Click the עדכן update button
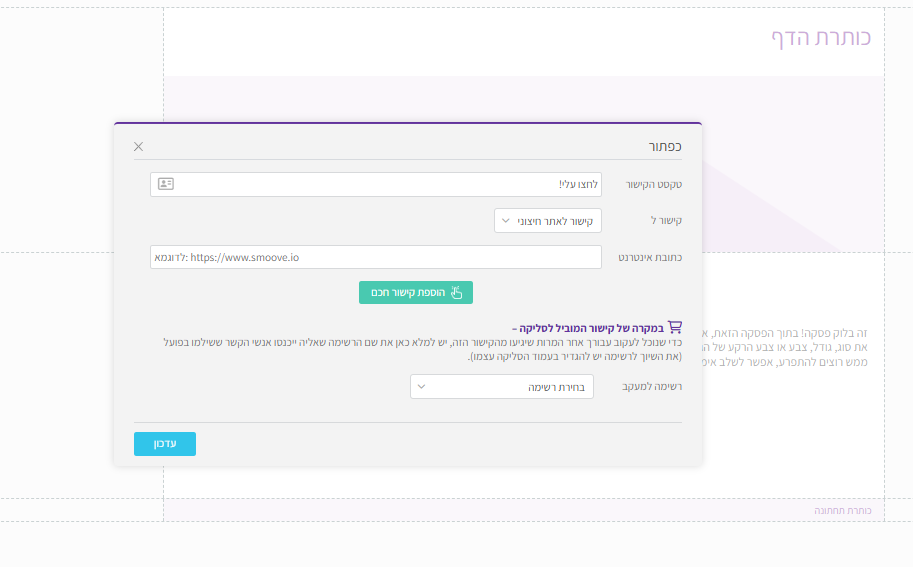The image size is (913, 567). click(165, 444)
